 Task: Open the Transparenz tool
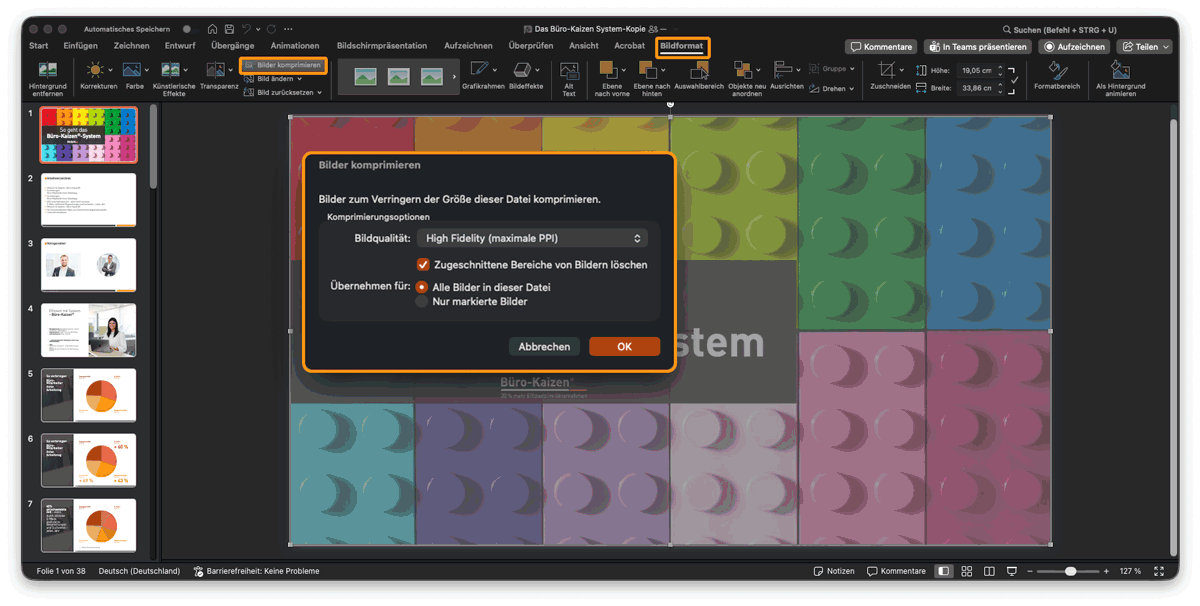click(x=217, y=70)
